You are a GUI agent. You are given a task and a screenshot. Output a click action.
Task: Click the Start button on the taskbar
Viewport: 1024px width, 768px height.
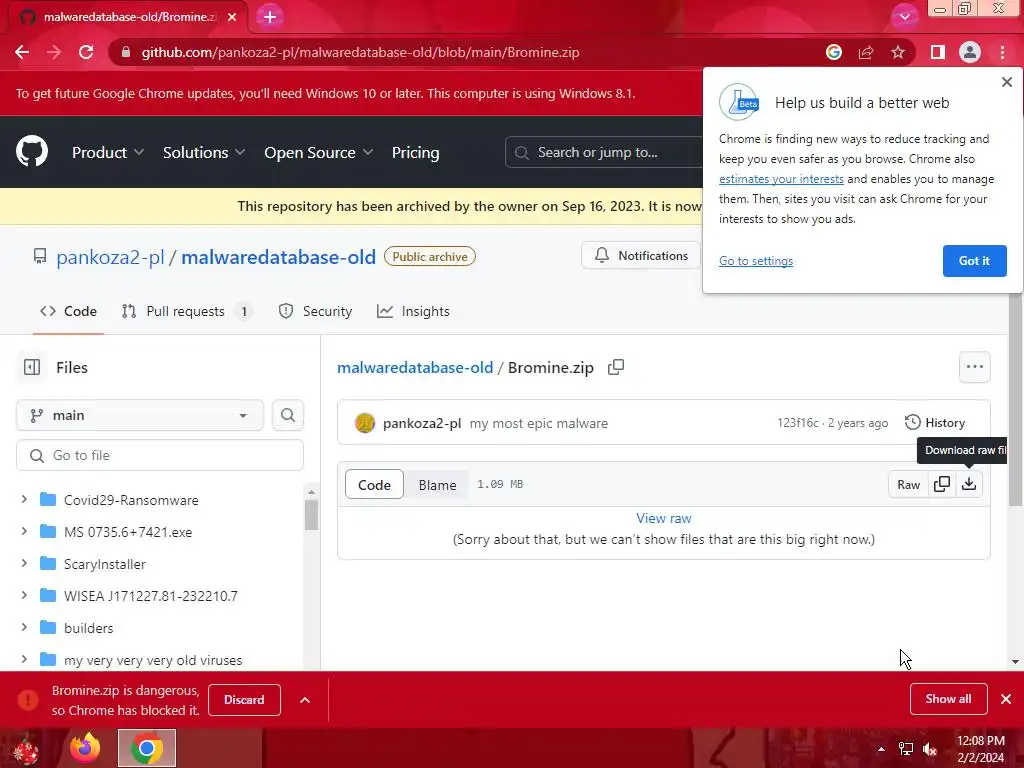(26, 749)
